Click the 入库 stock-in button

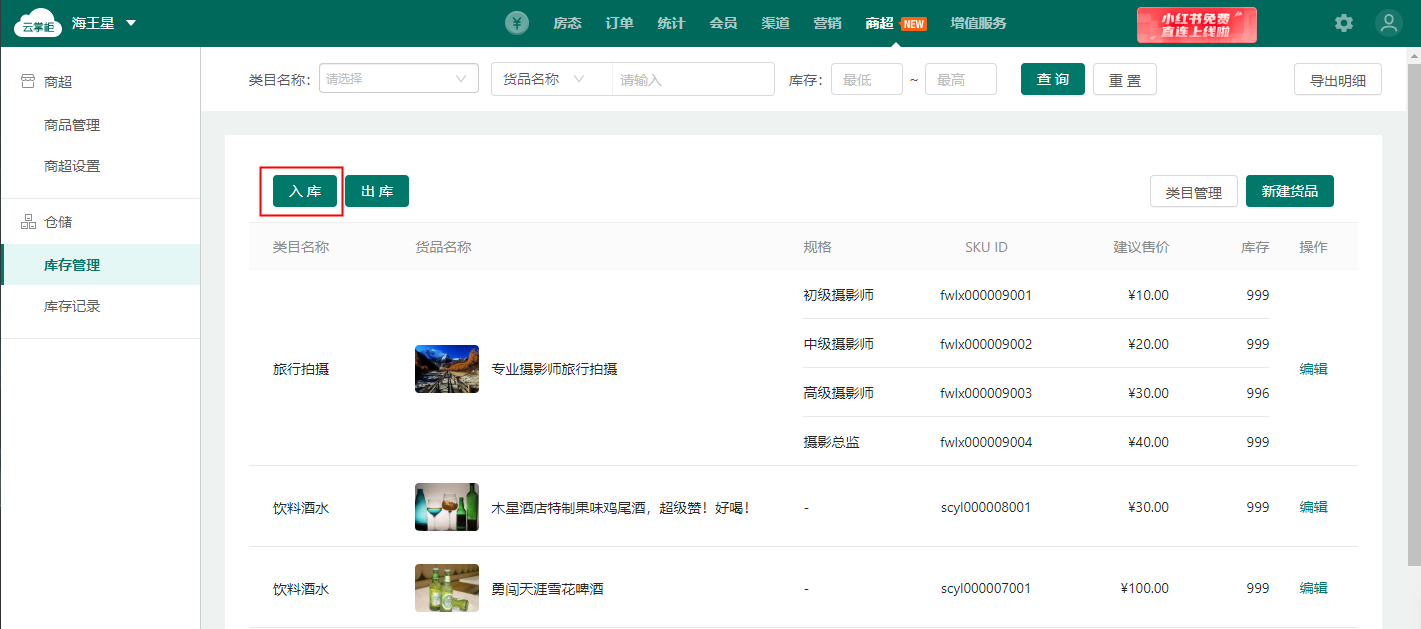305,191
